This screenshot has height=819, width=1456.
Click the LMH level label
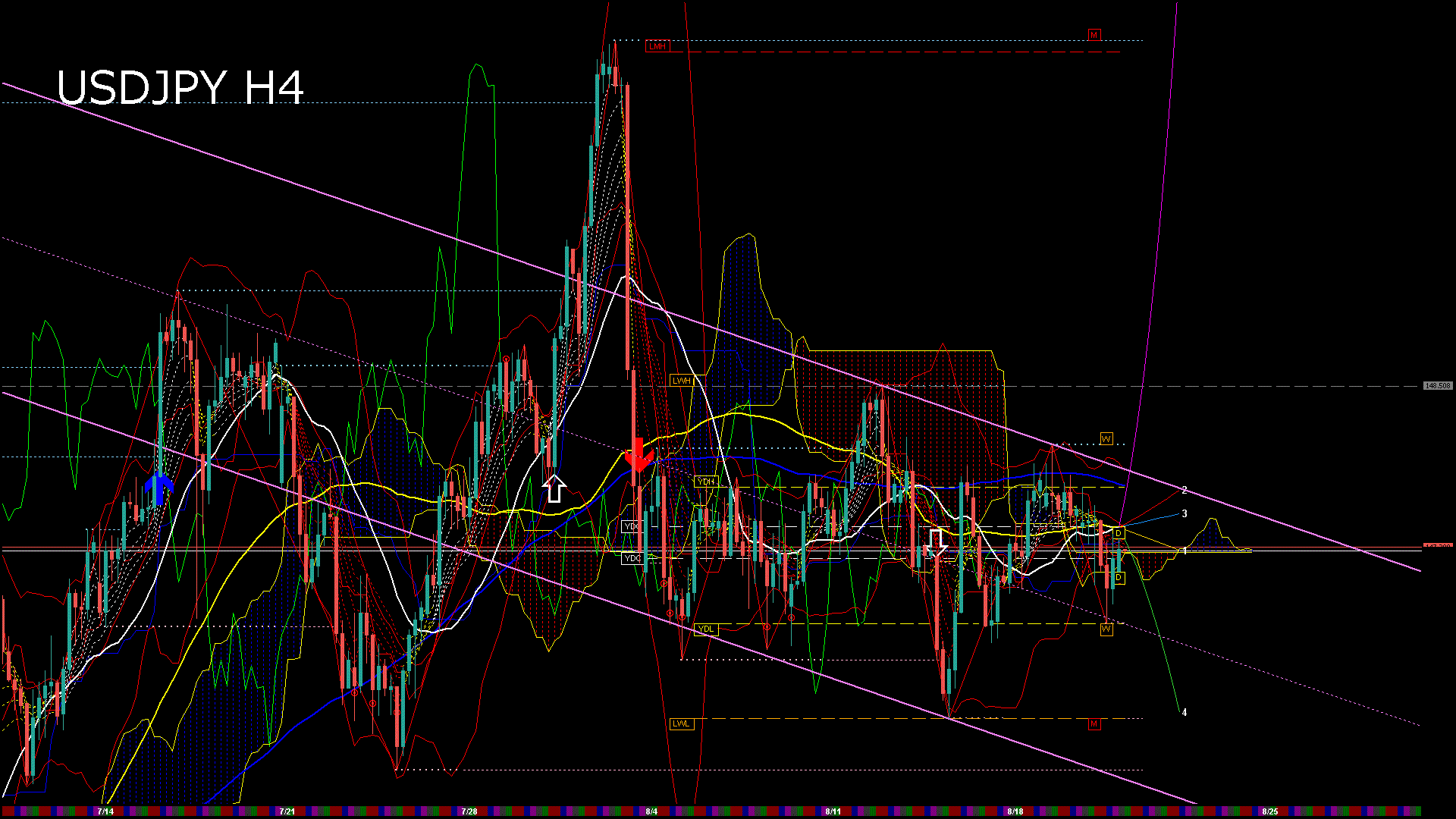[657, 47]
